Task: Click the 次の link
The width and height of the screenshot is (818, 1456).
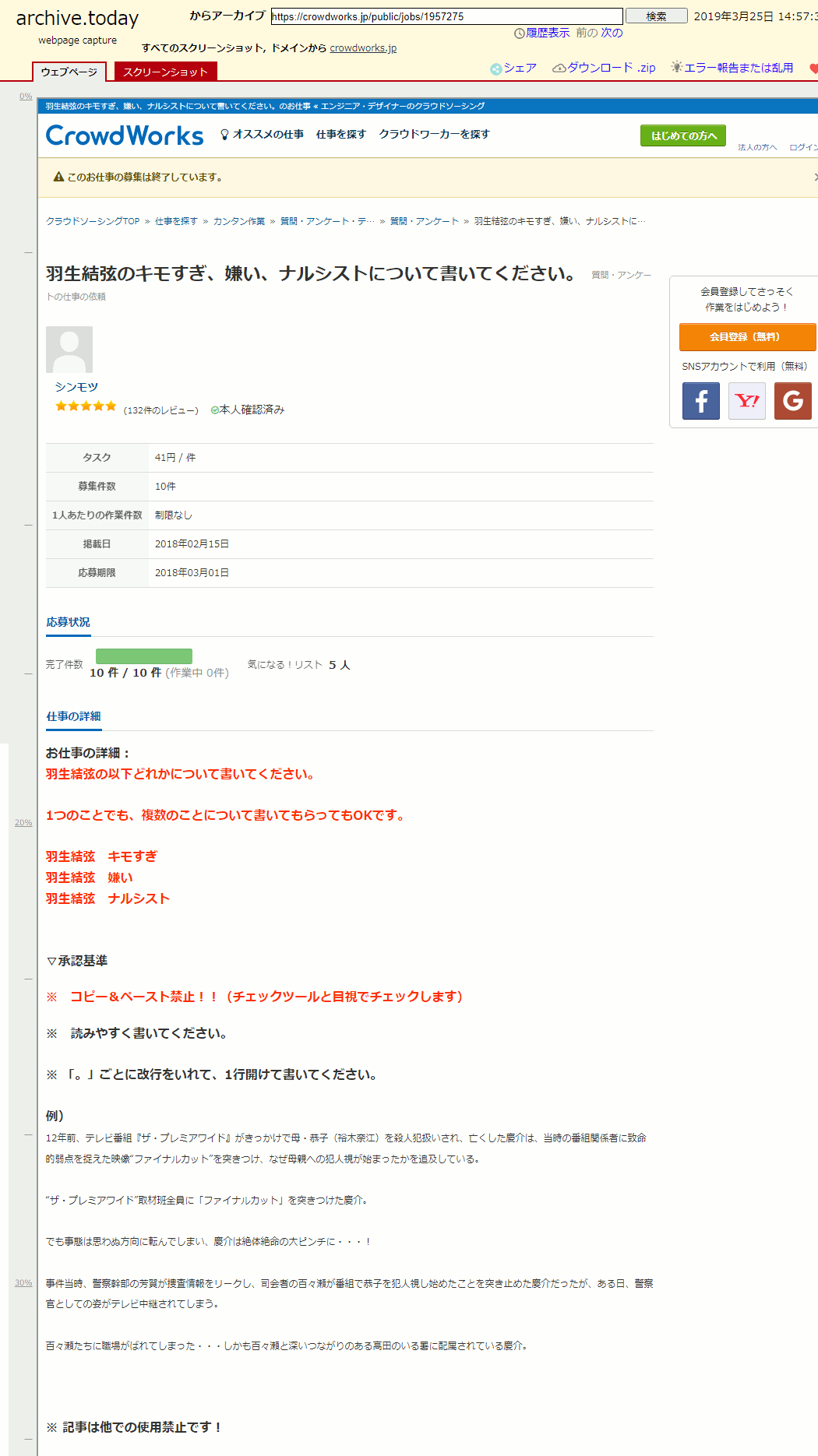Action: 612,33
